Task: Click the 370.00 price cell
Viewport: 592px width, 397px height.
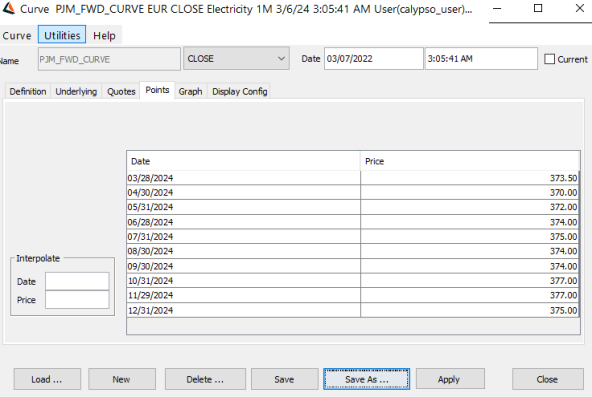Action: pyautogui.click(x=470, y=192)
